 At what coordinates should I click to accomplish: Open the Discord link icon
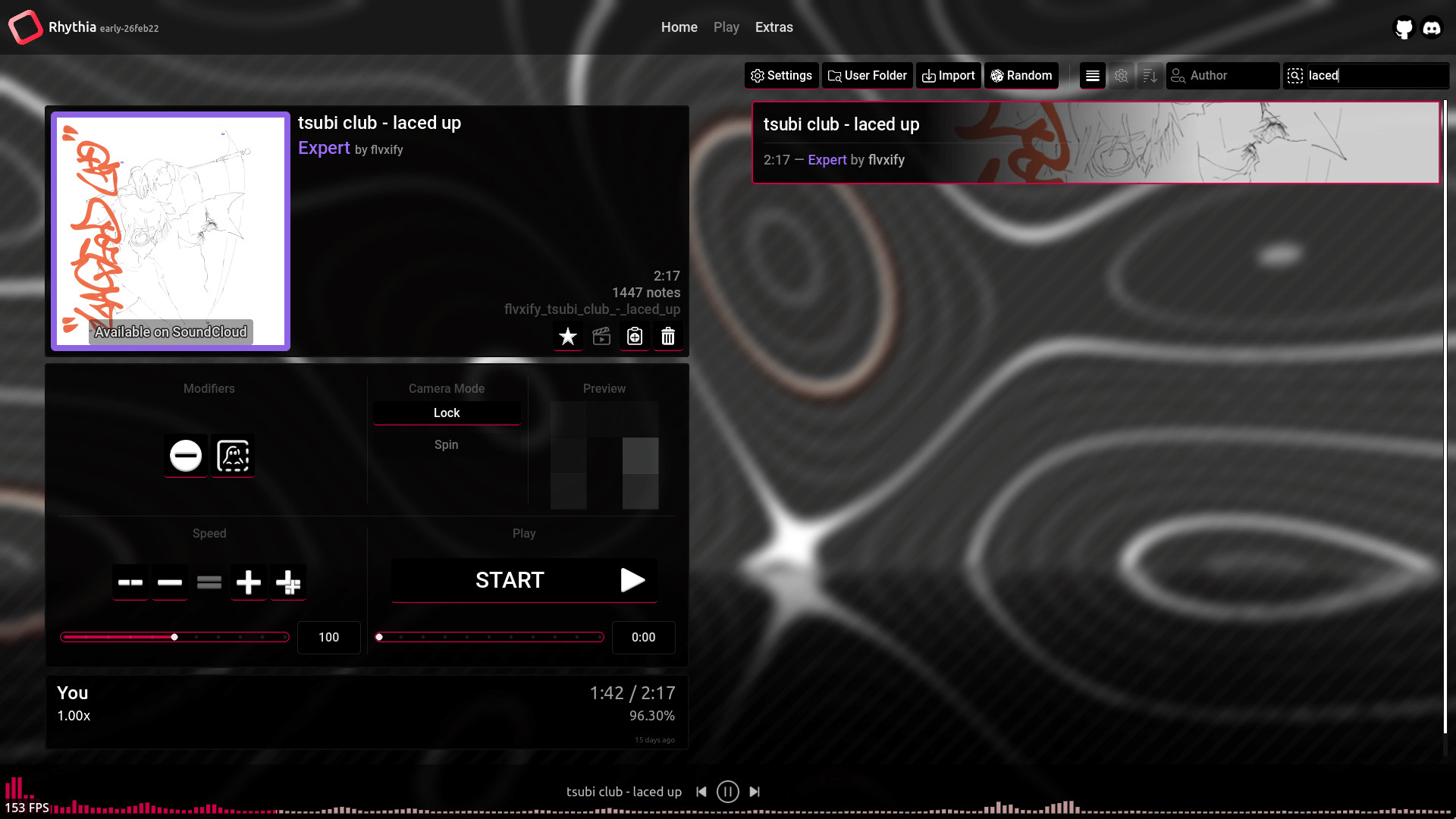pos(1432,28)
